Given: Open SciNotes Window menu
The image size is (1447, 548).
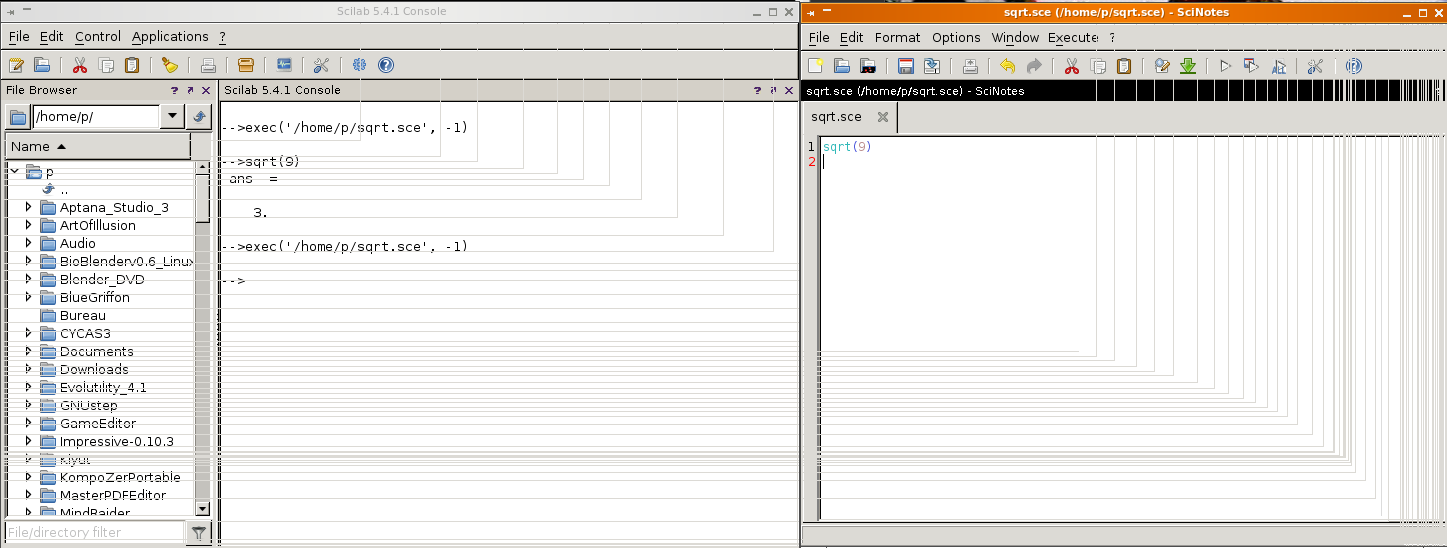Looking at the screenshot, I should coord(1015,37).
